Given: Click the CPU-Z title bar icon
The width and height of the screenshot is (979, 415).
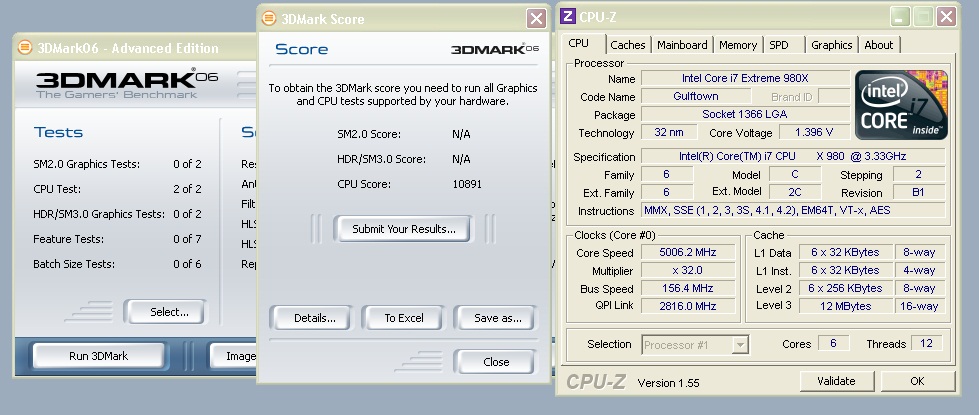Looking at the screenshot, I should pyautogui.click(x=568, y=17).
